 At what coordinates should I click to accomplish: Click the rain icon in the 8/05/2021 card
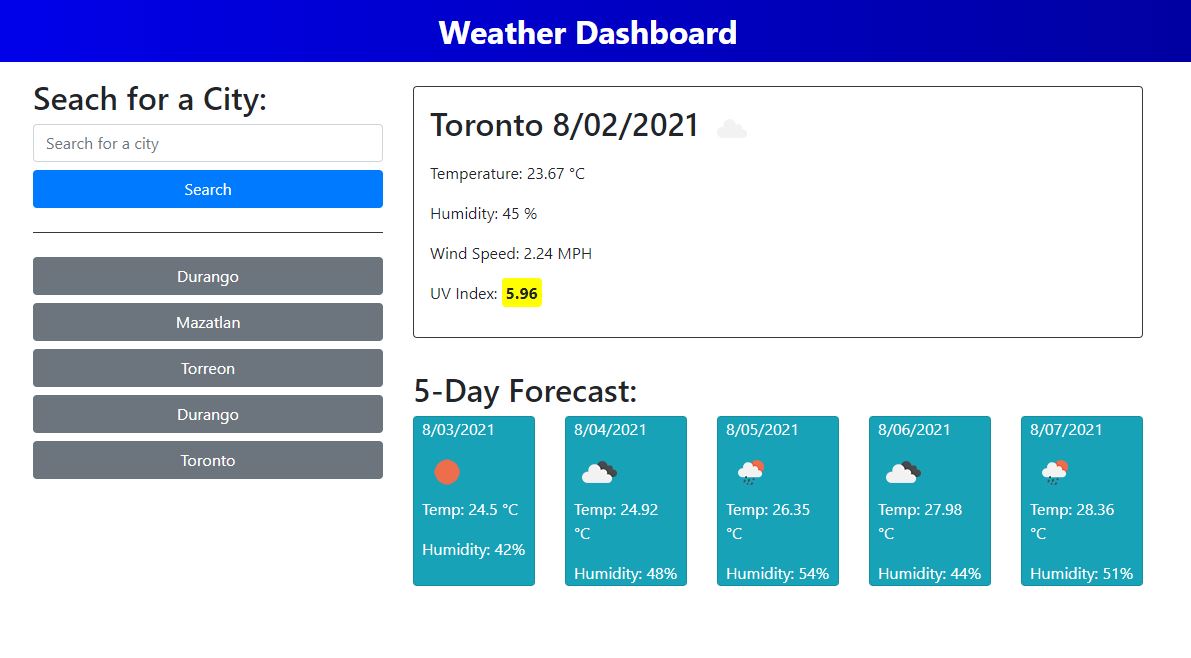(750, 472)
